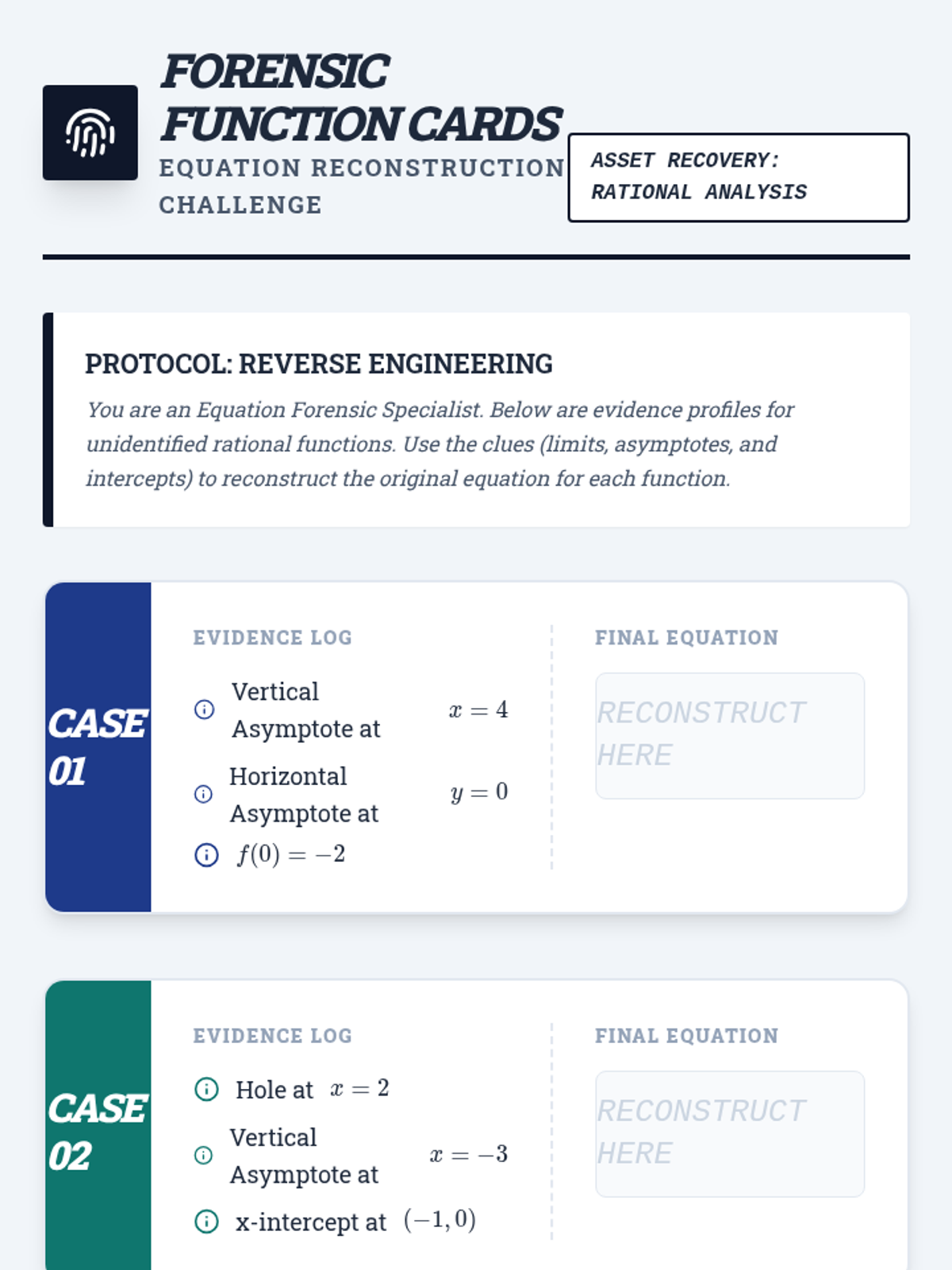Click the Case 01 Final Equation label

686,637
